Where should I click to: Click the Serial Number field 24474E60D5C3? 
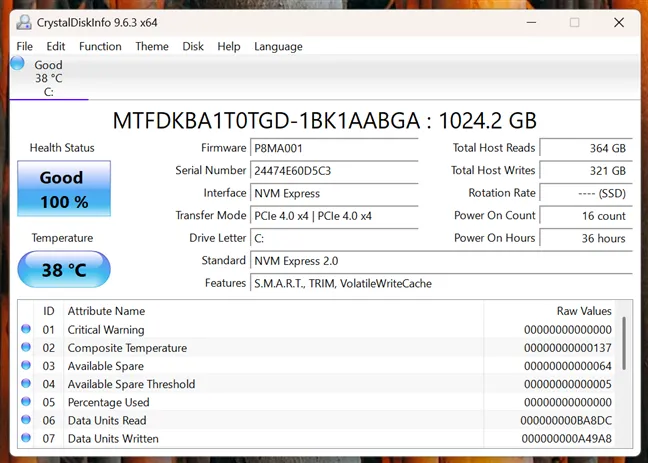point(334,171)
